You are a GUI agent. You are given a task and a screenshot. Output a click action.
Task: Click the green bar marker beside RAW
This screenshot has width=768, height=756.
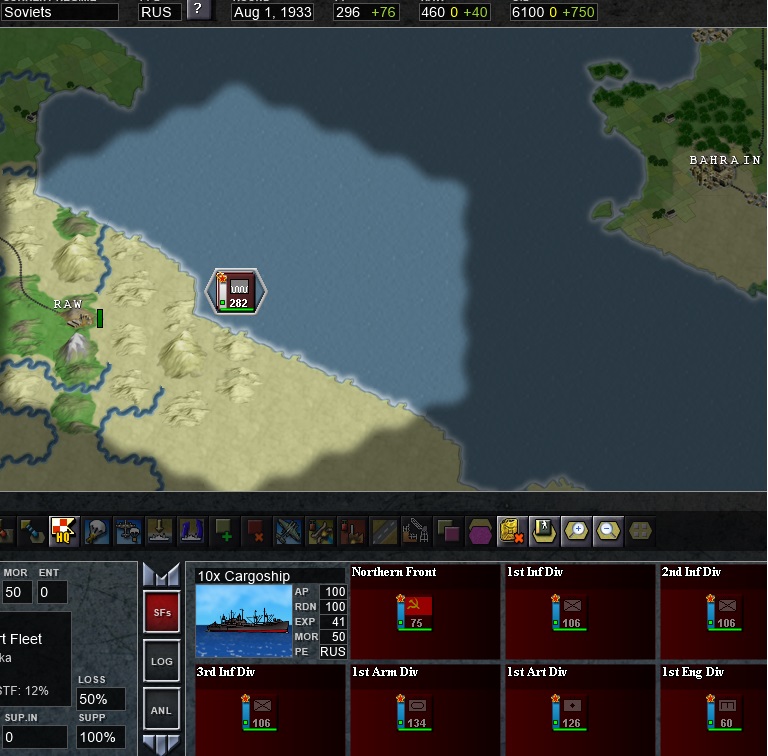tap(100, 318)
